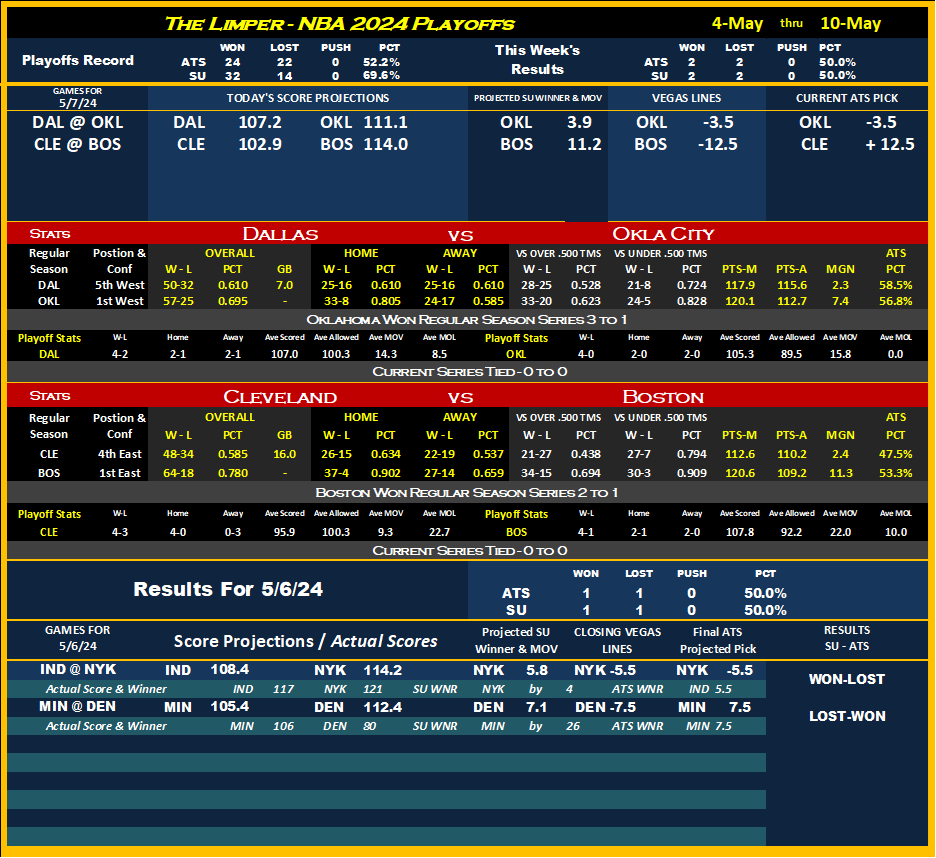Click the closing line "NYK -5.5"
The width and height of the screenshot is (936, 858).
pos(605,671)
